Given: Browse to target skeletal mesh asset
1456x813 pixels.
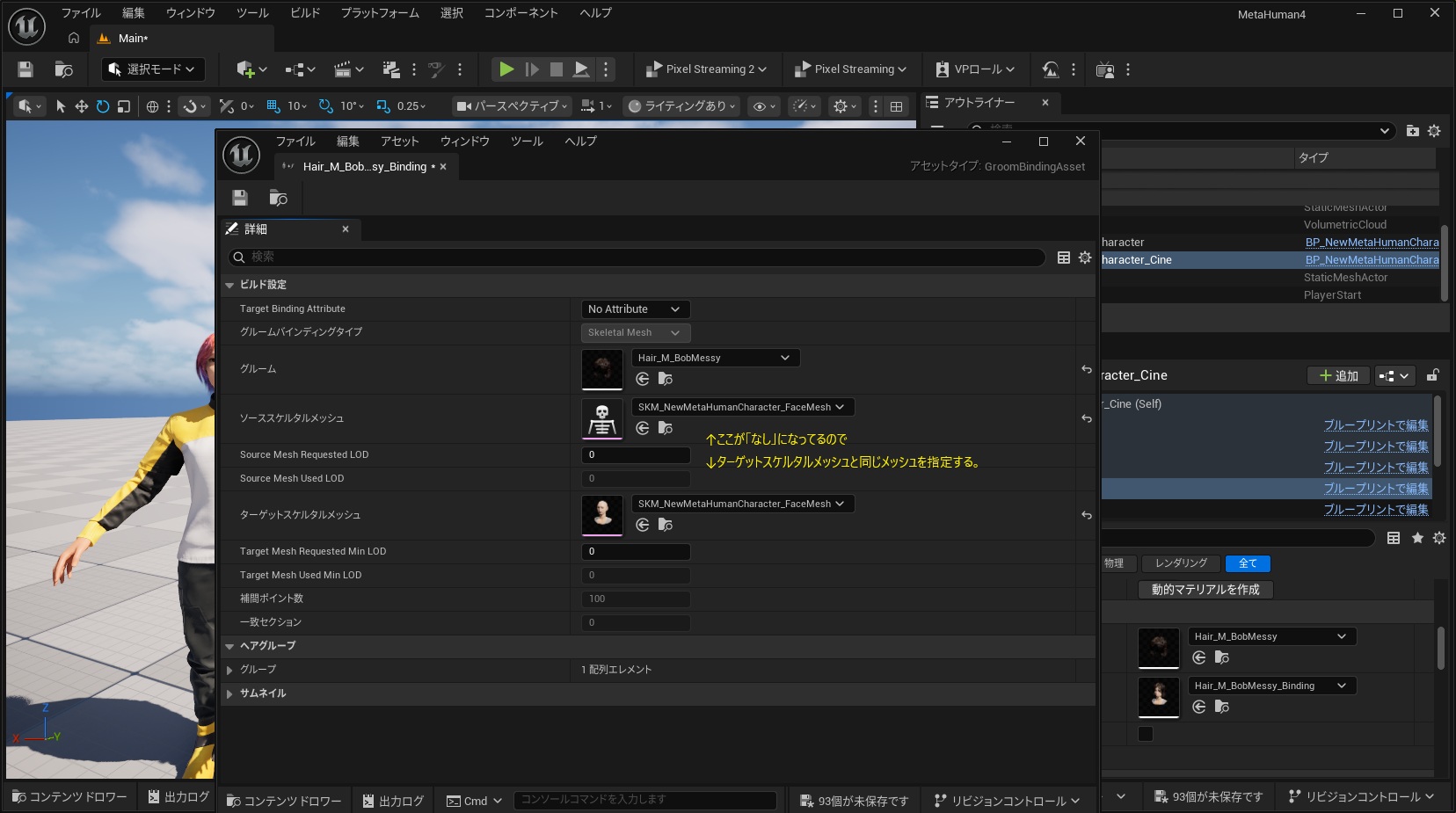Looking at the screenshot, I should (x=666, y=525).
